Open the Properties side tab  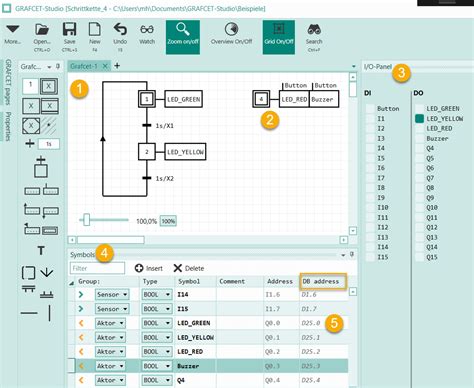coord(8,126)
